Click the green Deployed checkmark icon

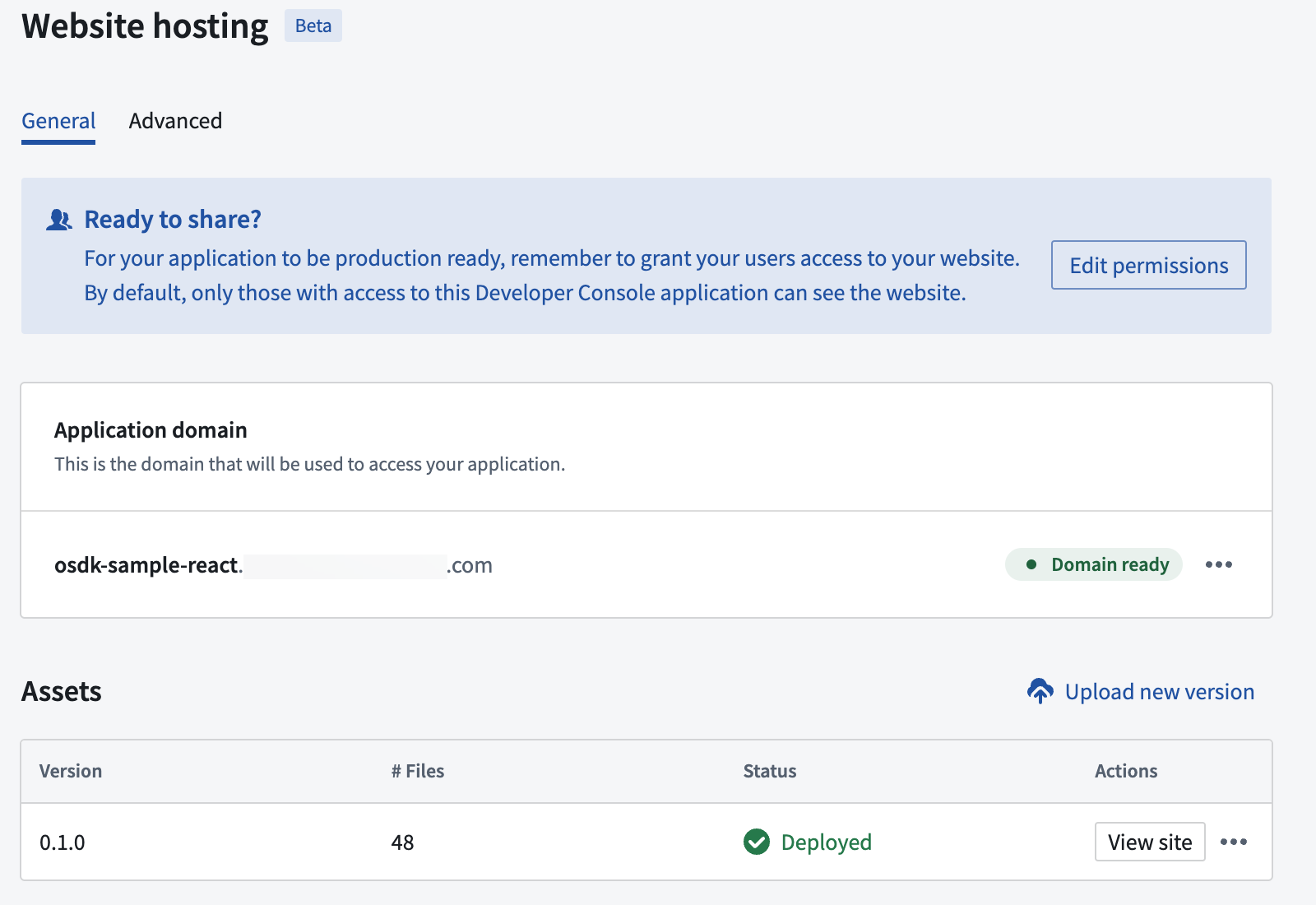tap(756, 842)
